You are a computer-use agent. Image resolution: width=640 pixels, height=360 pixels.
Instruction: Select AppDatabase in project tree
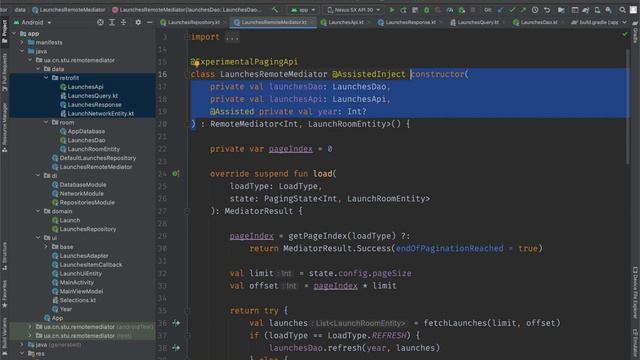[x=82, y=131]
